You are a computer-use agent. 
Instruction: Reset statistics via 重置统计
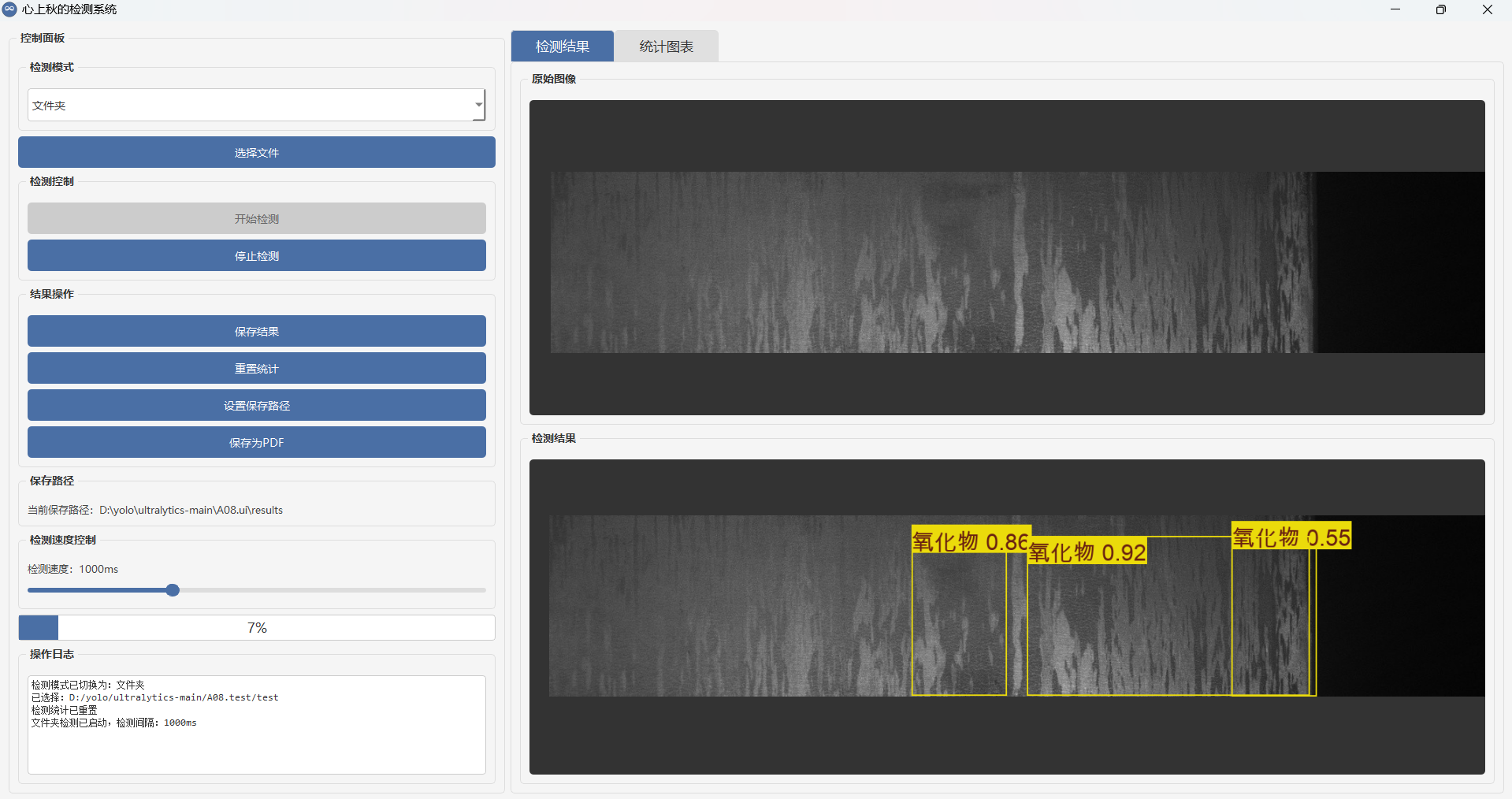coord(257,368)
